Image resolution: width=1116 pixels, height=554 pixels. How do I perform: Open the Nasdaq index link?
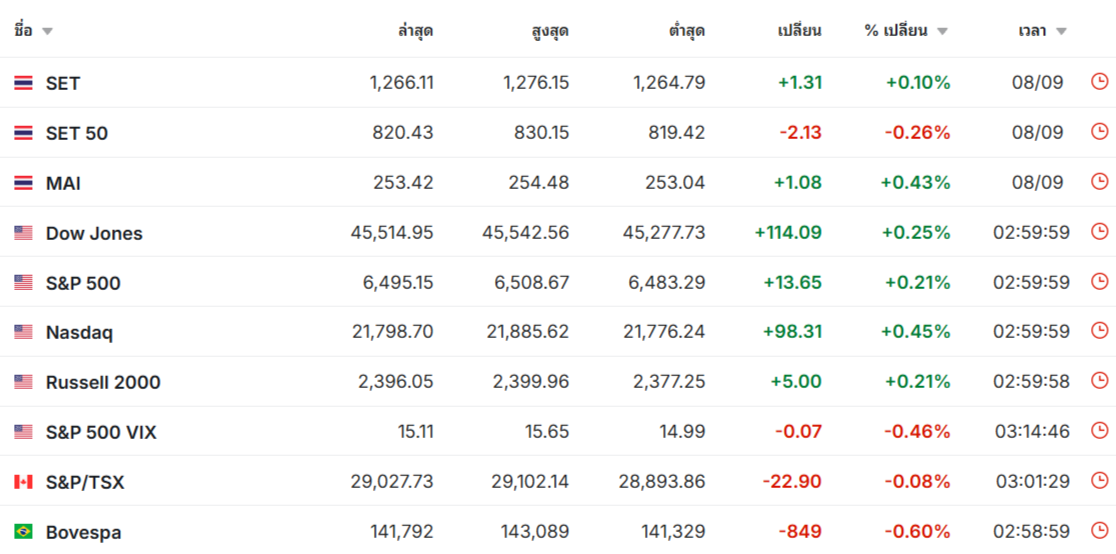coord(79,333)
